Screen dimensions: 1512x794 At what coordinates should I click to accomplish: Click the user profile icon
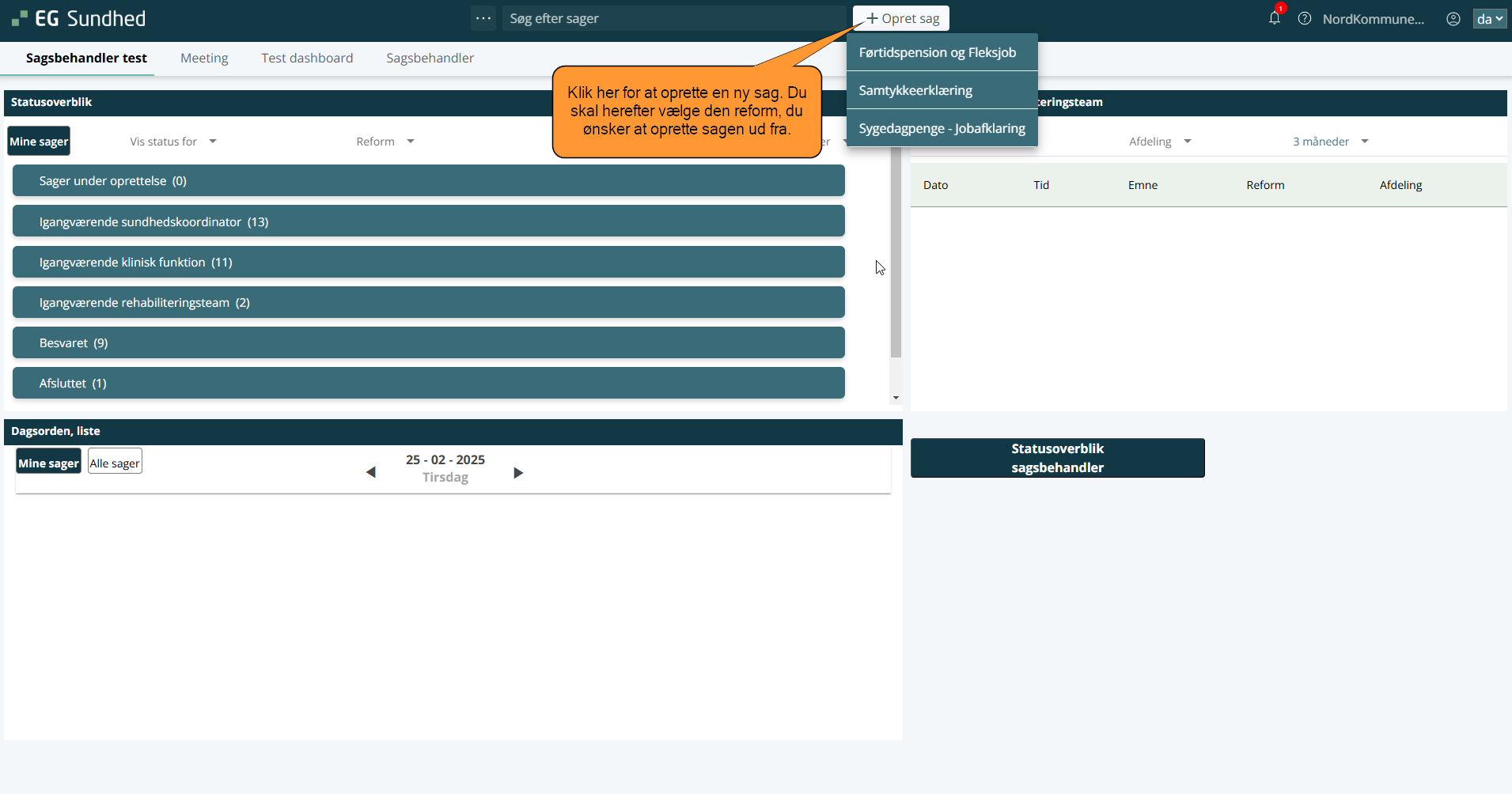pos(1453,19)
